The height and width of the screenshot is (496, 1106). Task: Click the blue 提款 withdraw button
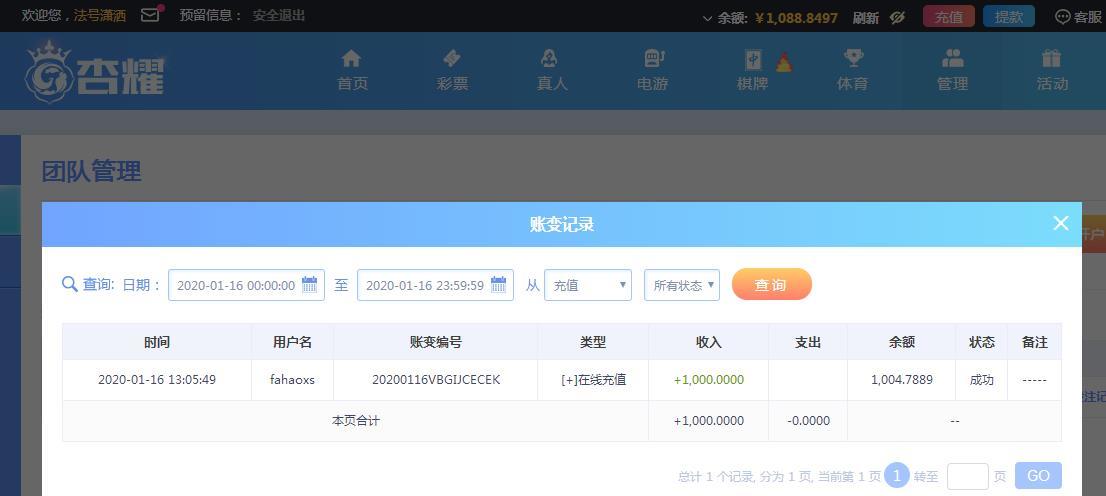[1009, 17]
